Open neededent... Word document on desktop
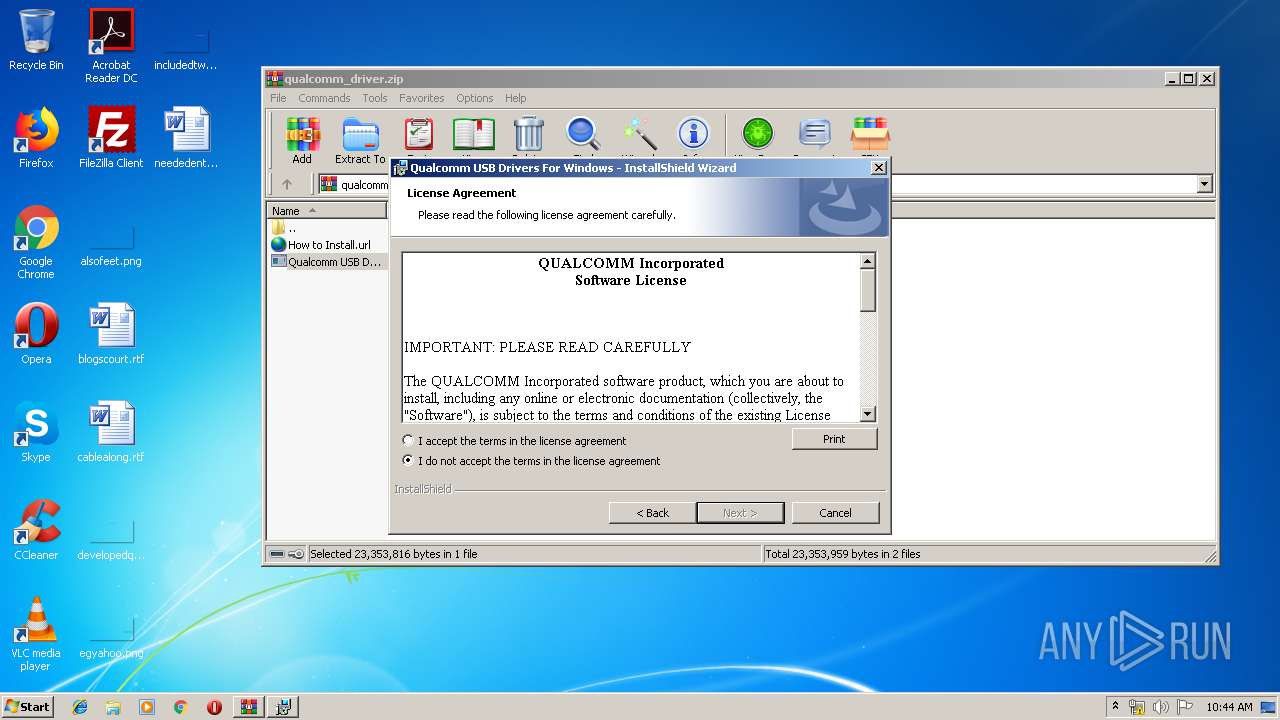This screenshot has width=1280, height=720. tap(186, 138)
